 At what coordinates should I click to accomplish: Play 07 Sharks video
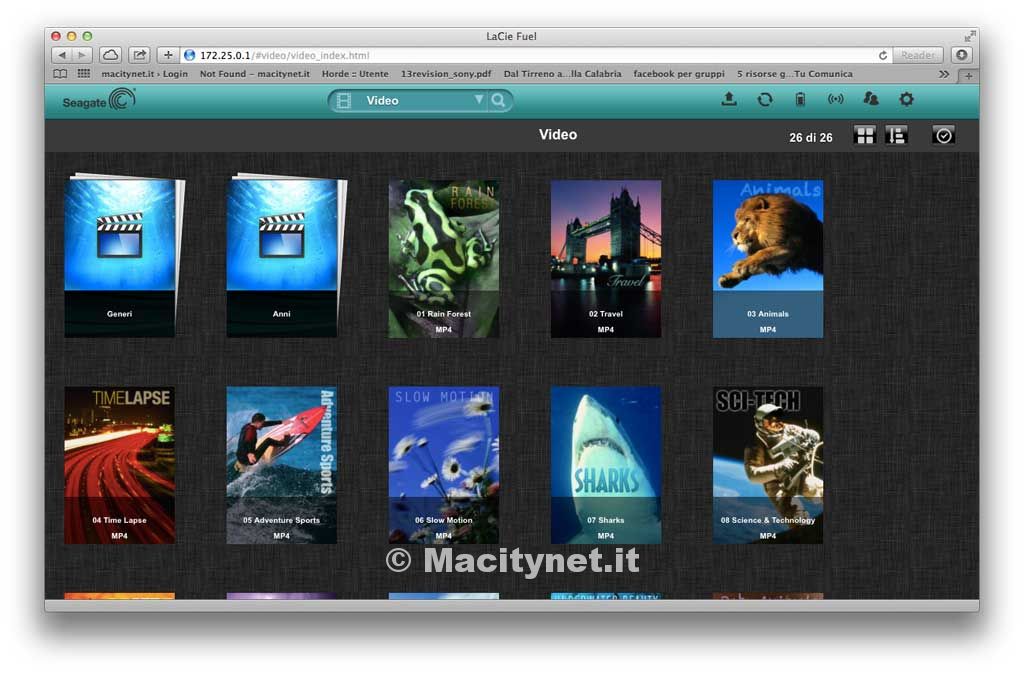(605, 465)
